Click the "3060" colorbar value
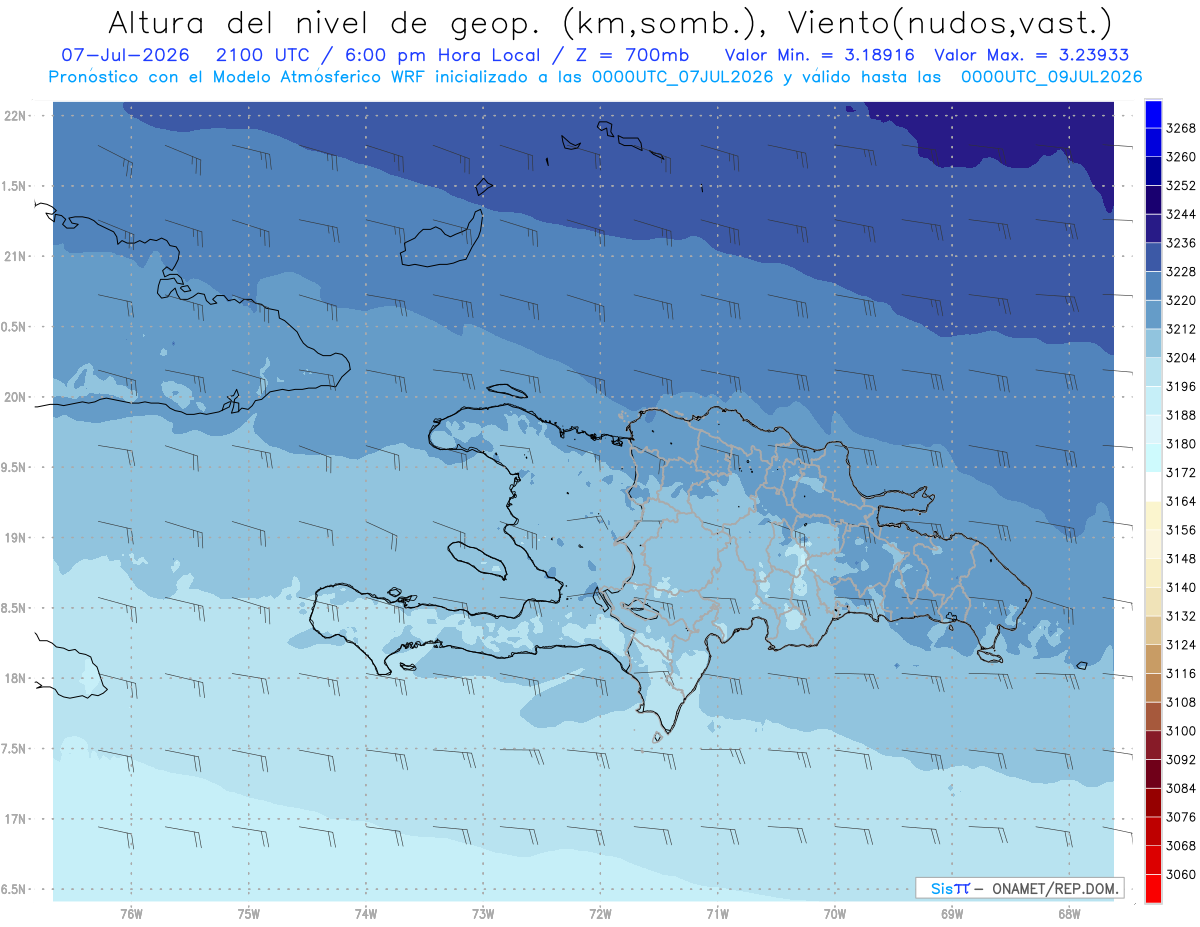Viewport: 1200px width, 927px height. 1181,874
